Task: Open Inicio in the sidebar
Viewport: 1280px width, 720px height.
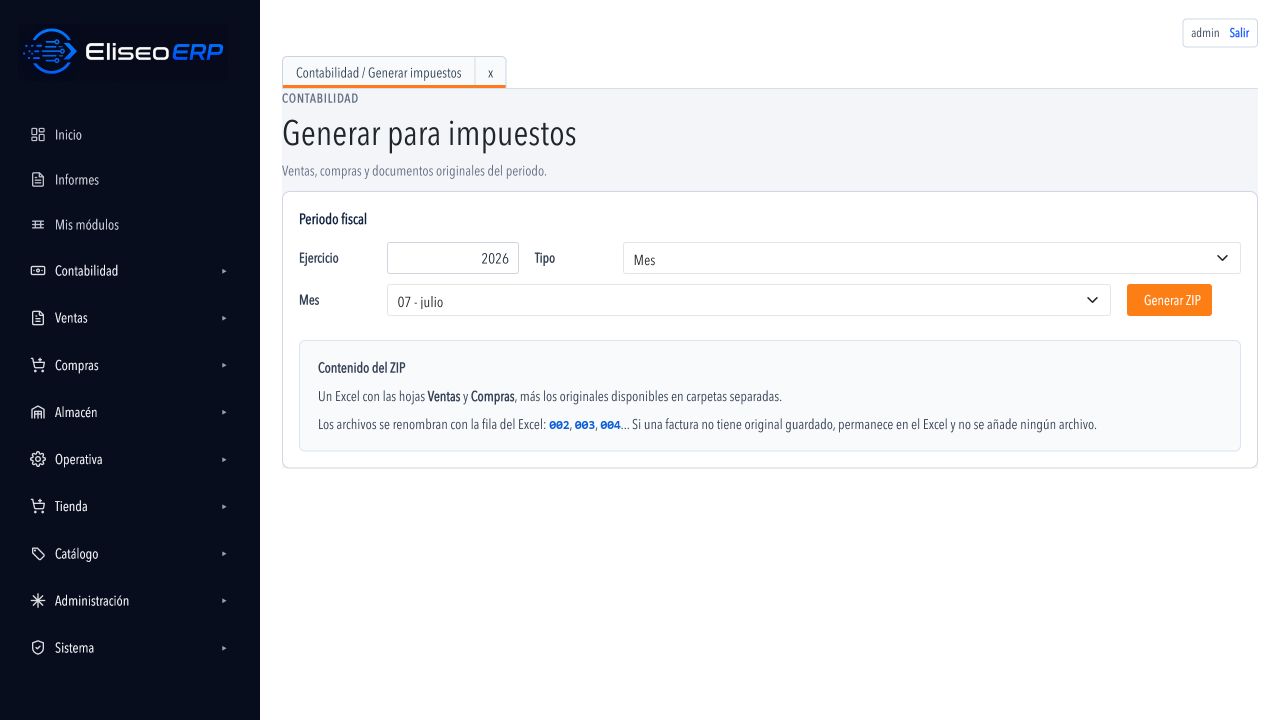Action: click(x=130, y=134)
